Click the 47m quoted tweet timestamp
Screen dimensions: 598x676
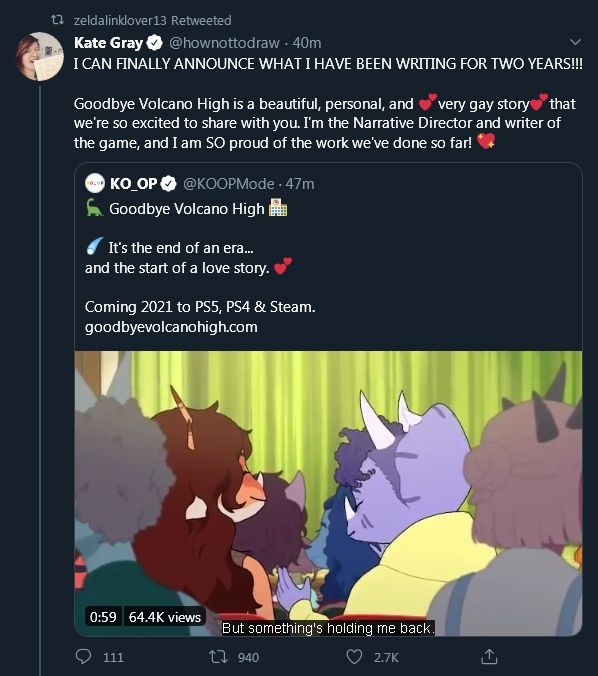(x=300, y=184)
